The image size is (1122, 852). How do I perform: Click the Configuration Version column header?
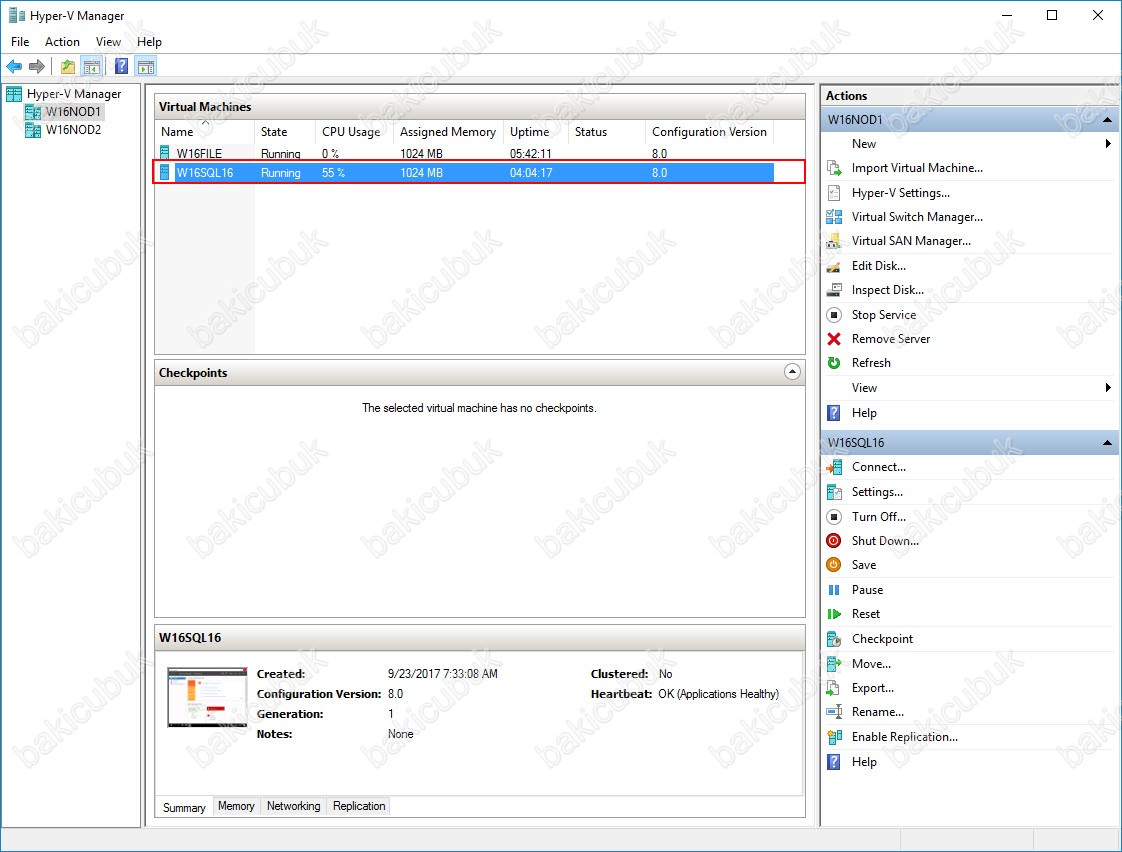point(710,132)
